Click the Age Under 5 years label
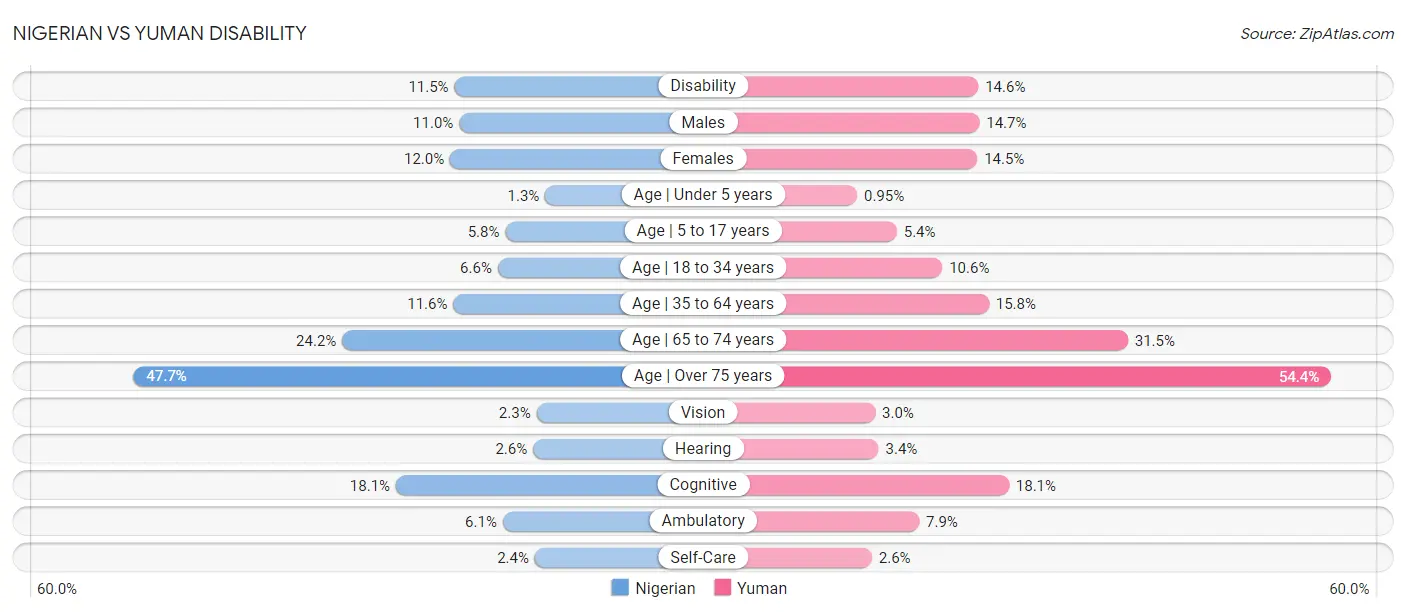Image resolution: width=1406 pixels, height=612 pixels. point(703,195)
